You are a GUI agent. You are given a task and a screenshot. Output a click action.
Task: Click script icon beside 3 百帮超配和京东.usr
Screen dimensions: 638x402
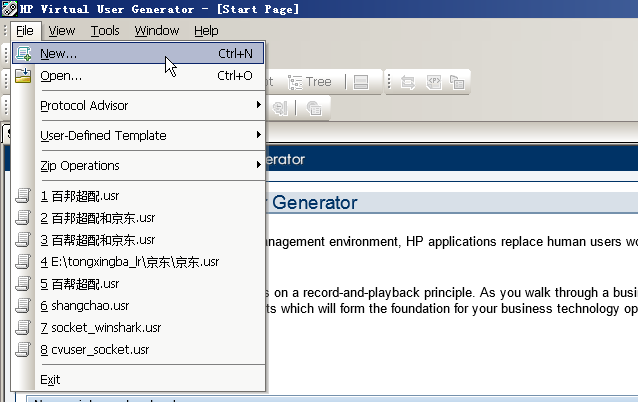[x=23, y=240]
